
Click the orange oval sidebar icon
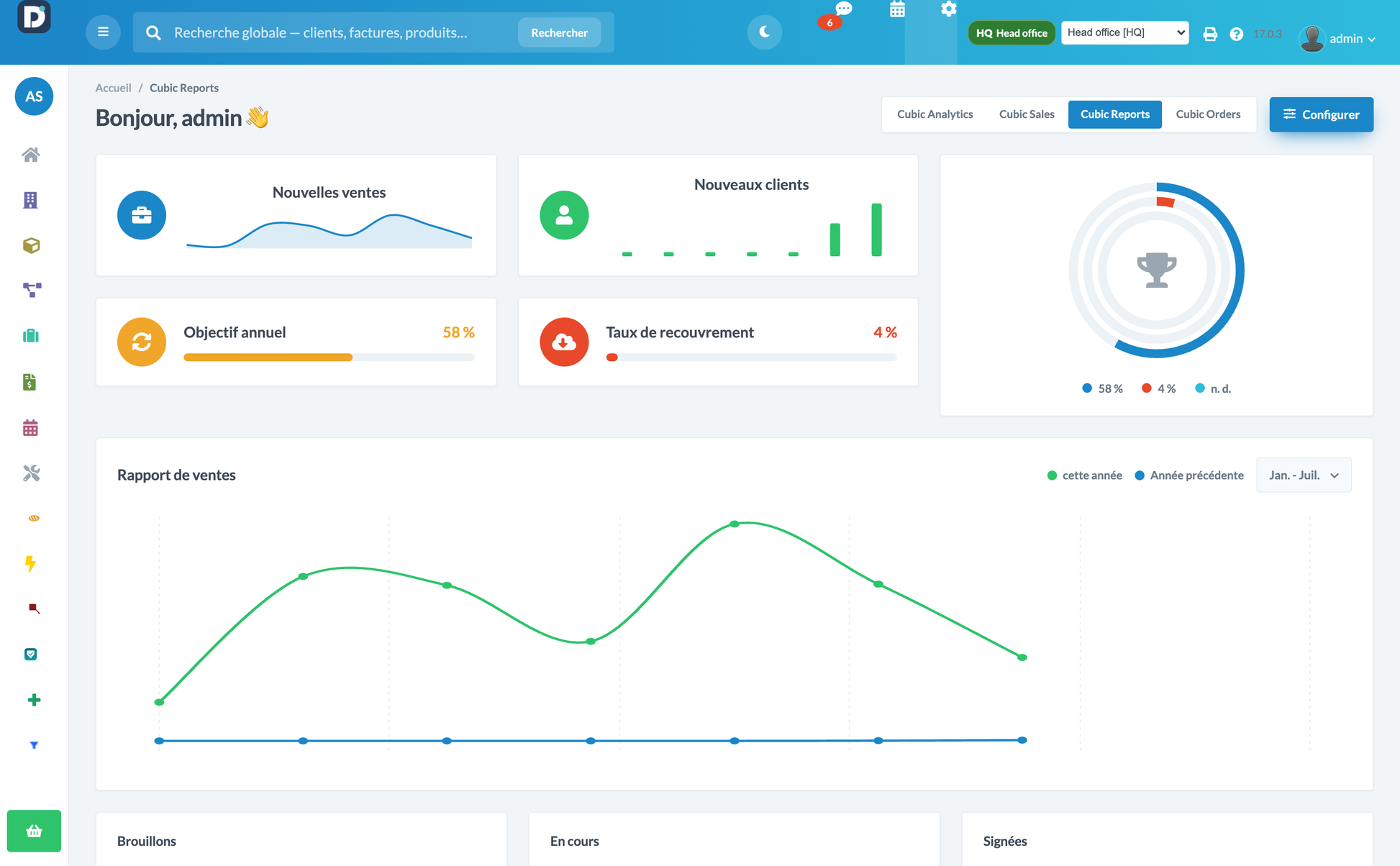tap(34, 518)
